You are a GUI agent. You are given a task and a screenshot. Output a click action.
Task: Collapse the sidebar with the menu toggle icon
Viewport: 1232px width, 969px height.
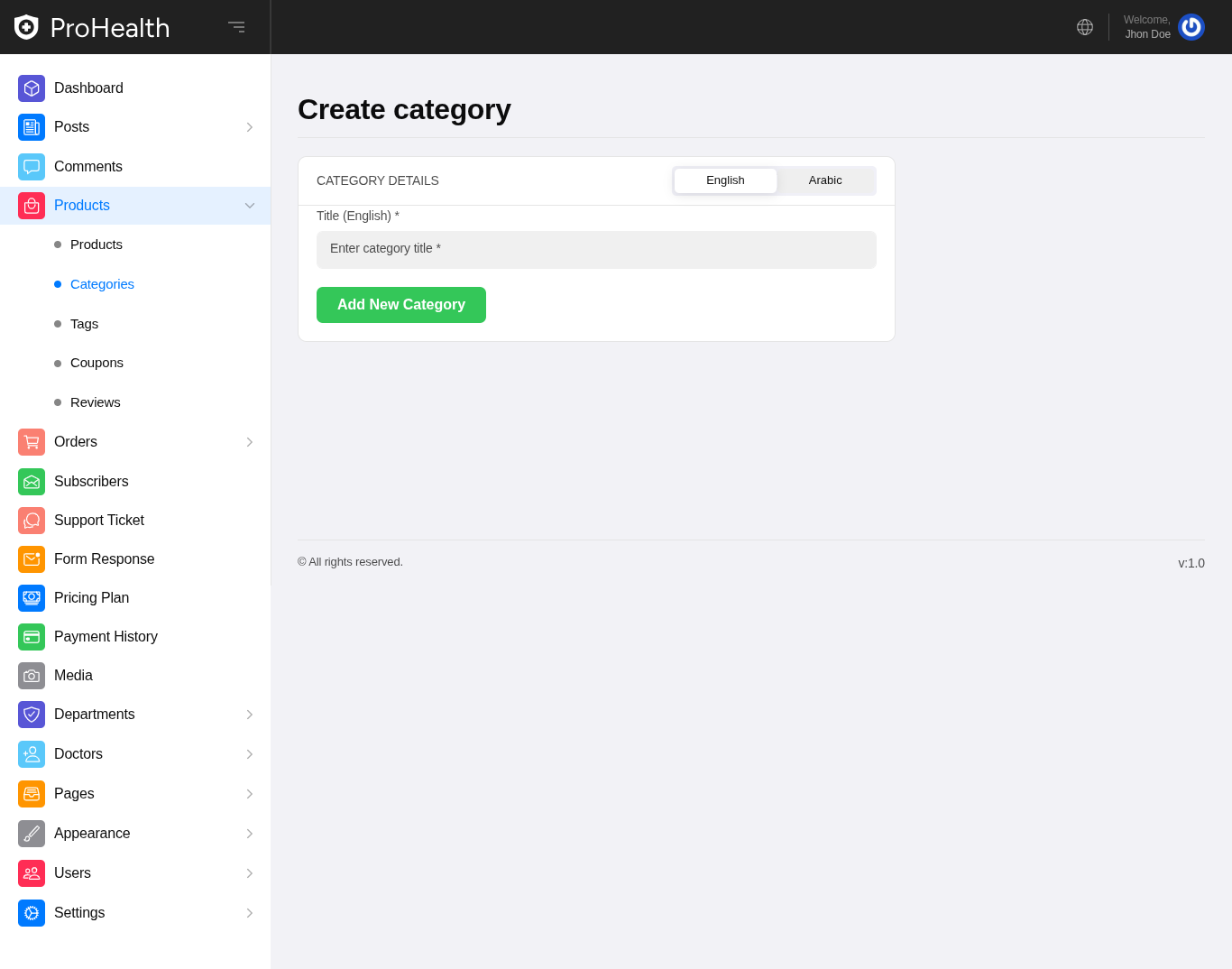(x=236, y=27)
